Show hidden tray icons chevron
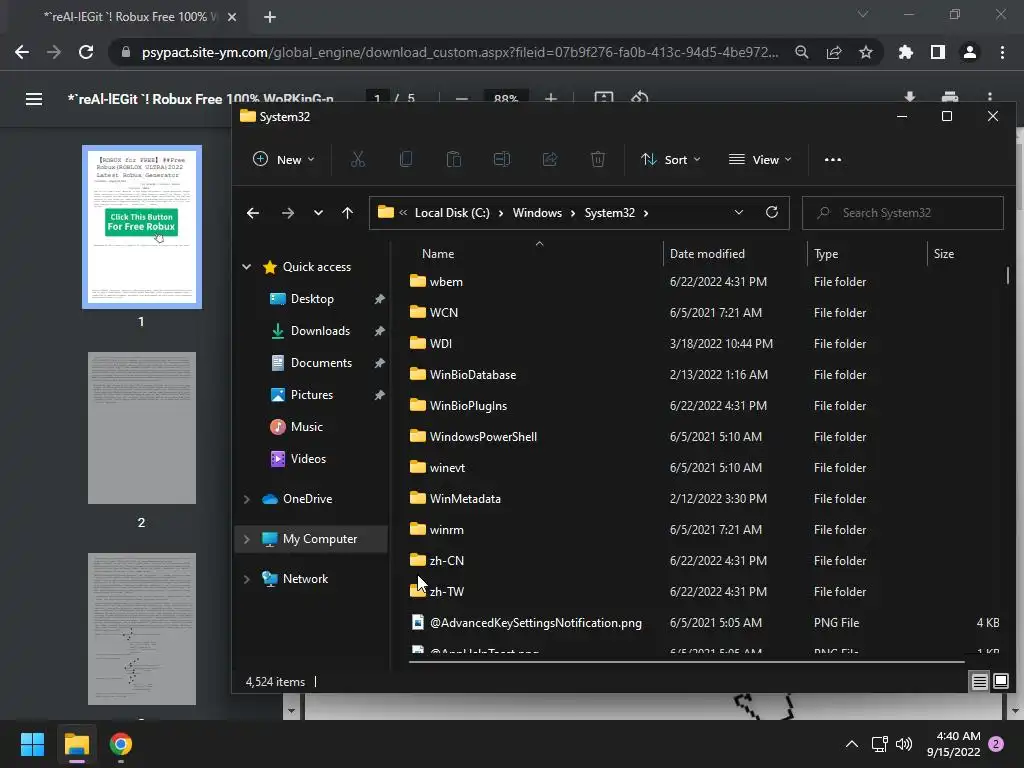This screenshot has height=768, width=1024. click(x=852, y=744)
